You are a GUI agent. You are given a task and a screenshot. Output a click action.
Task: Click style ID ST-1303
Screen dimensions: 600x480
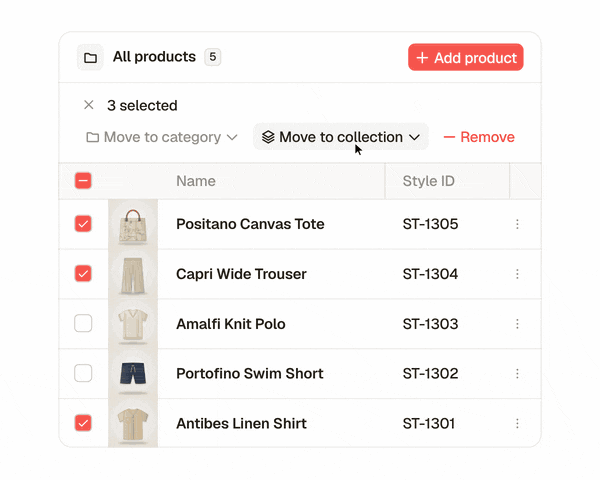(430, 324)
